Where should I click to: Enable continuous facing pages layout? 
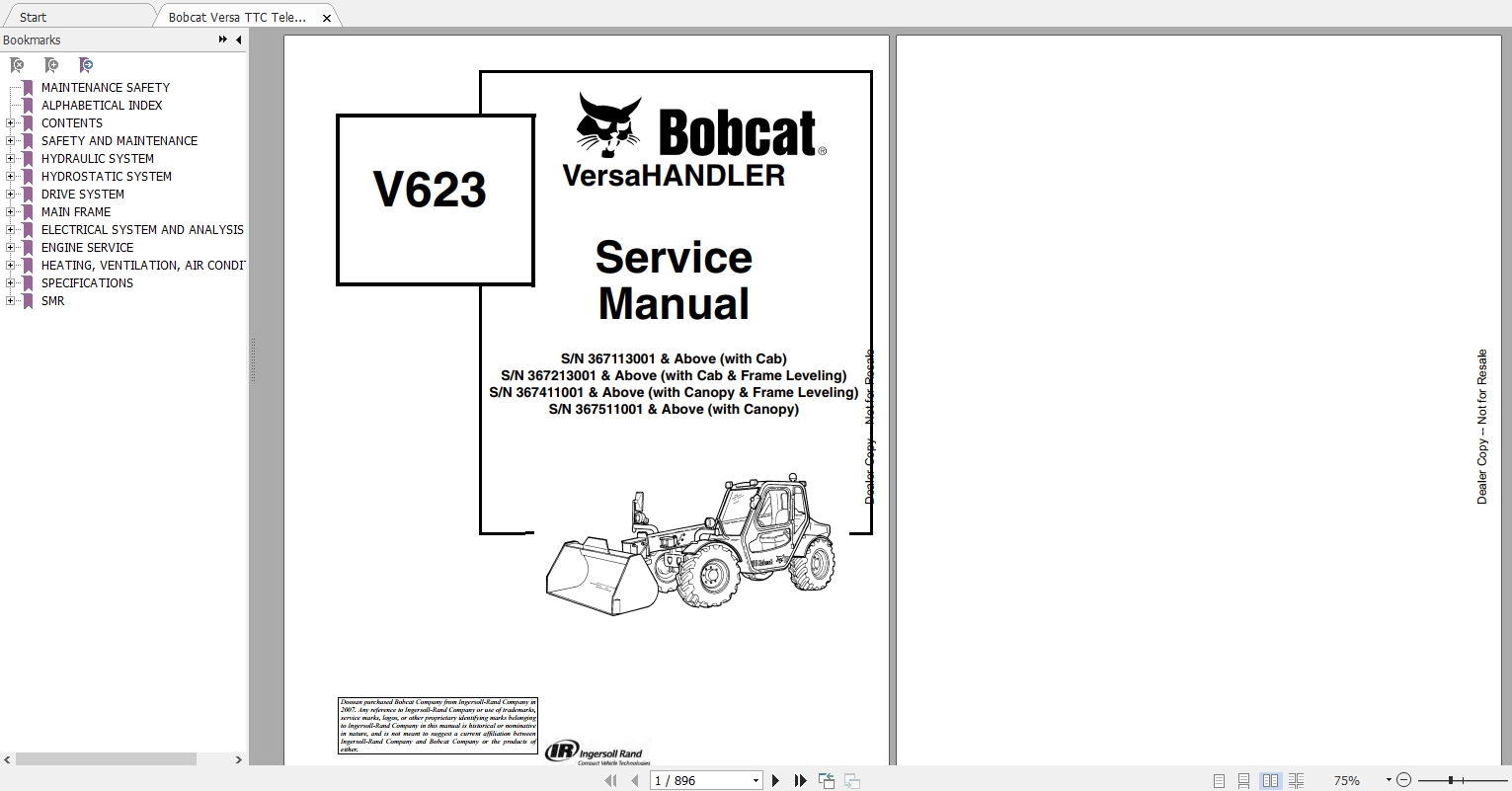point(1297,780)
